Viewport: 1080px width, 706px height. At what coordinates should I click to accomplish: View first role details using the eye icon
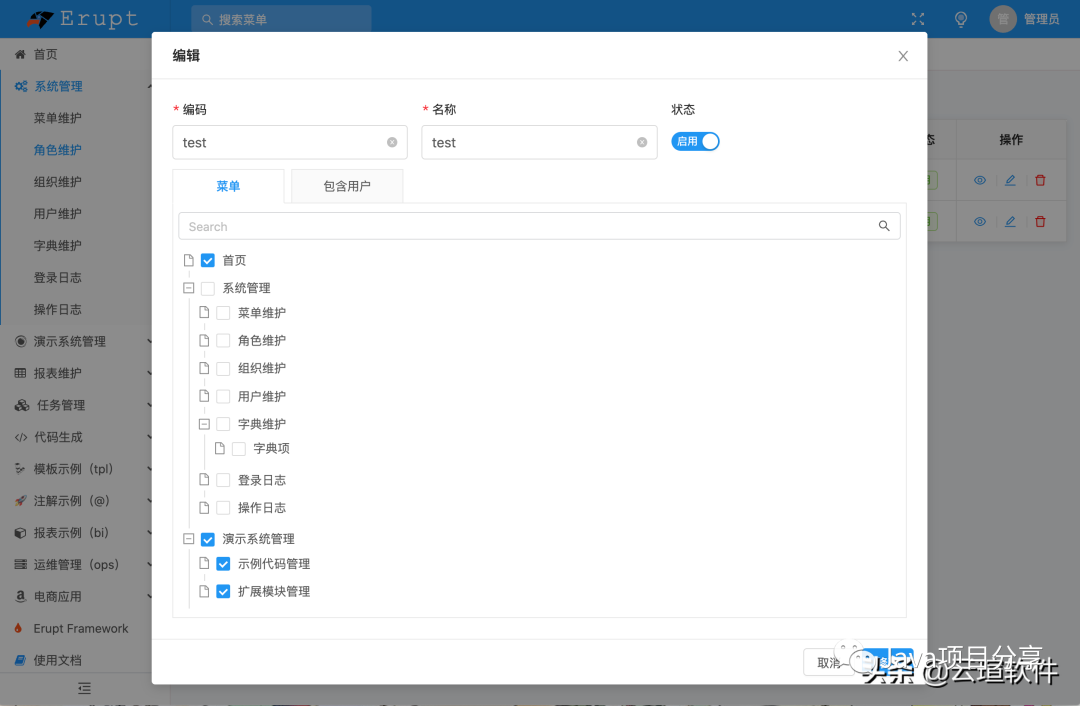pyautogui.click(x=979, y=180)
